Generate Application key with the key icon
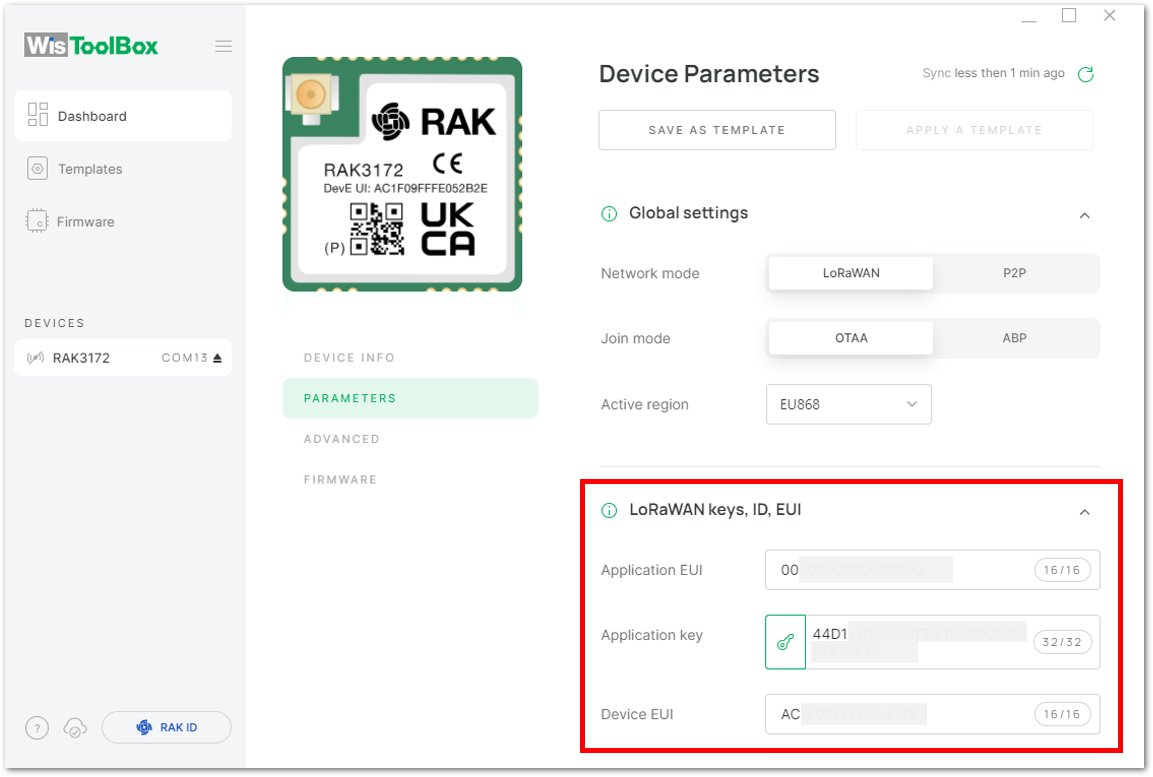 click(785, 642)
